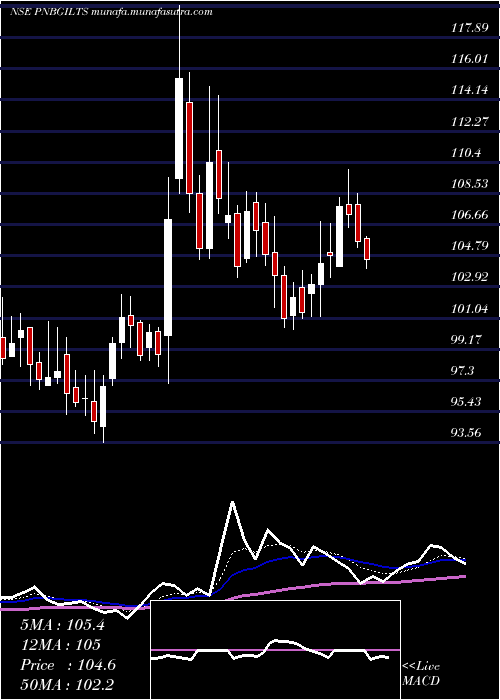Click the Price : 104.6 readout
The image size is (500, 700).
coord(68,665)
